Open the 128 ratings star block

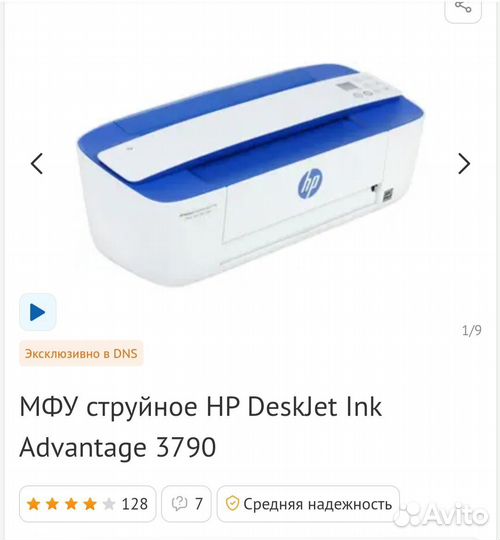coord(87,504)
